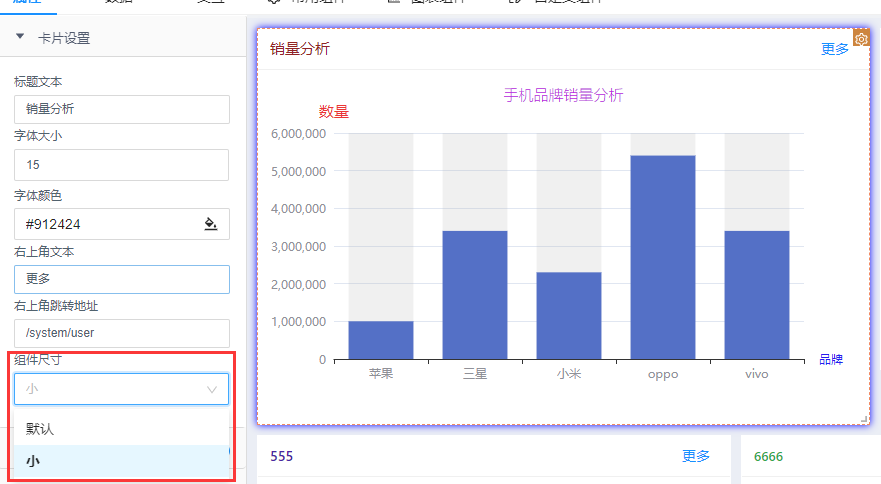Click the 三星 bar in chart
Screen dimensions: 881x484
[x=475, y=295]
